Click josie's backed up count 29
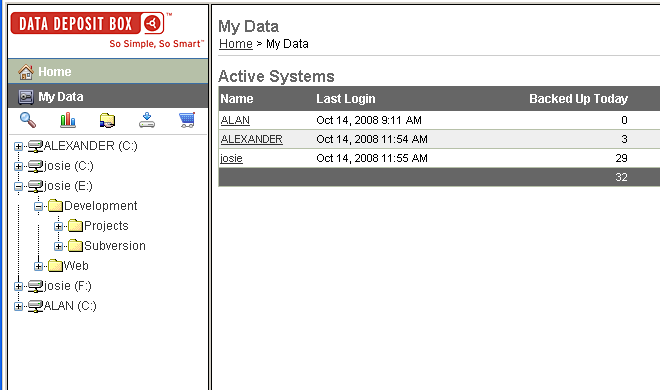Screen dimensions: 662x390 [621, 158]
